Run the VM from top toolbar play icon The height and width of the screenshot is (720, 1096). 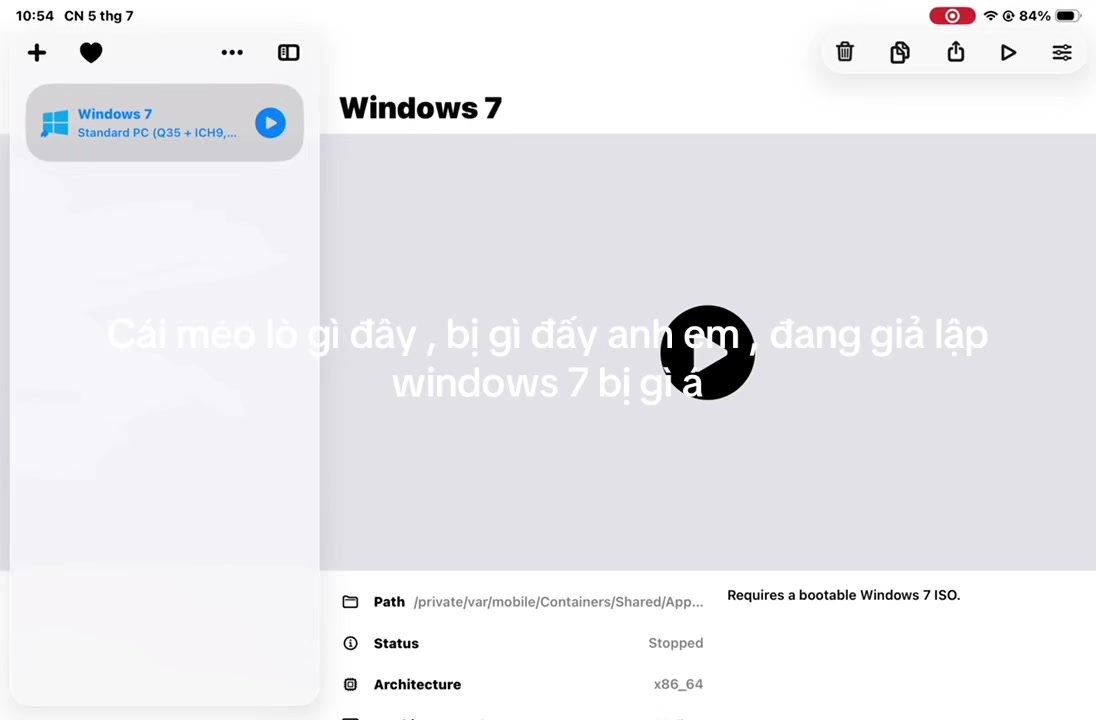1008,52
